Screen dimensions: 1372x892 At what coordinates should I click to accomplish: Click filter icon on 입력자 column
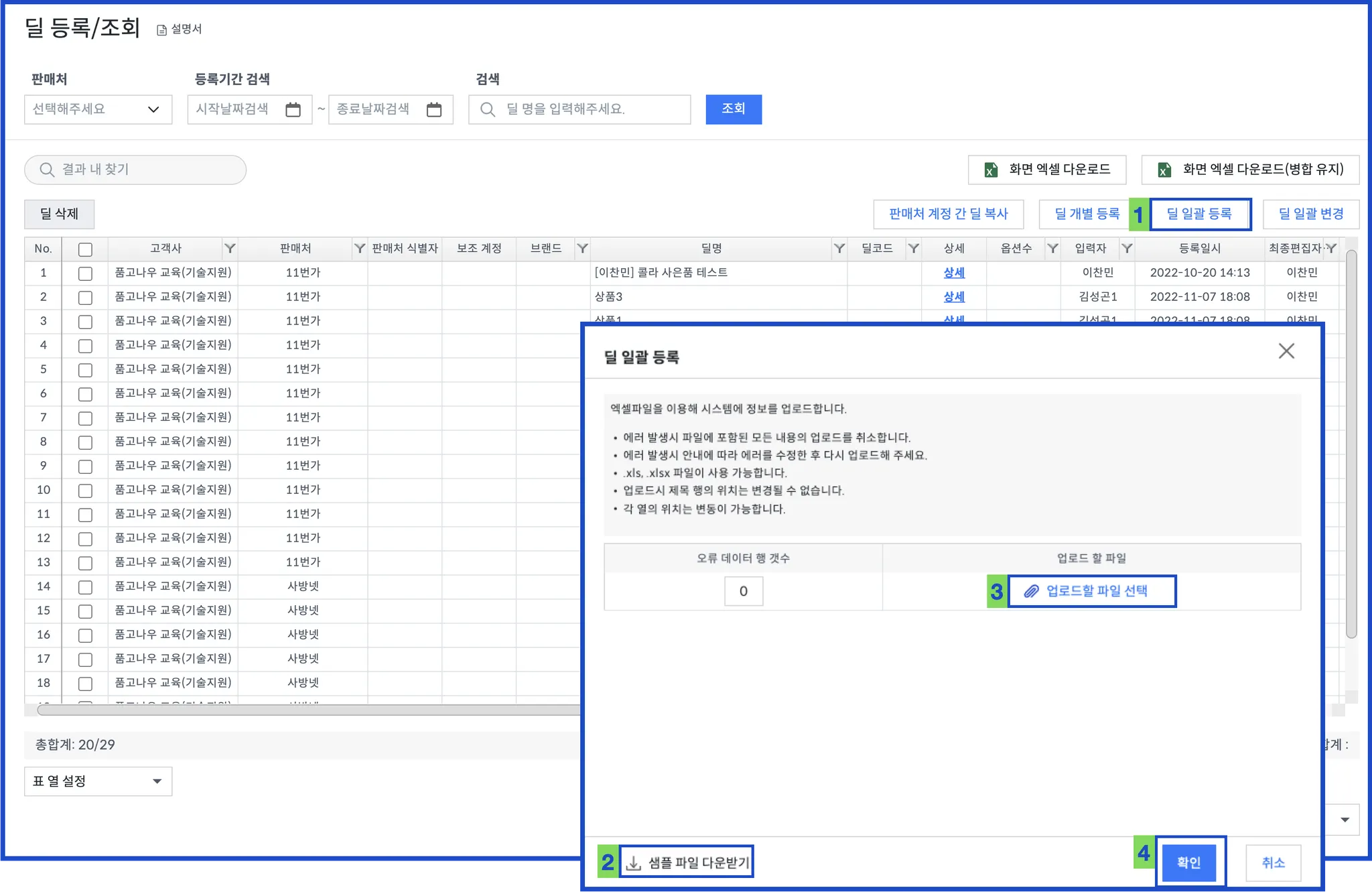pos(1127,249)
